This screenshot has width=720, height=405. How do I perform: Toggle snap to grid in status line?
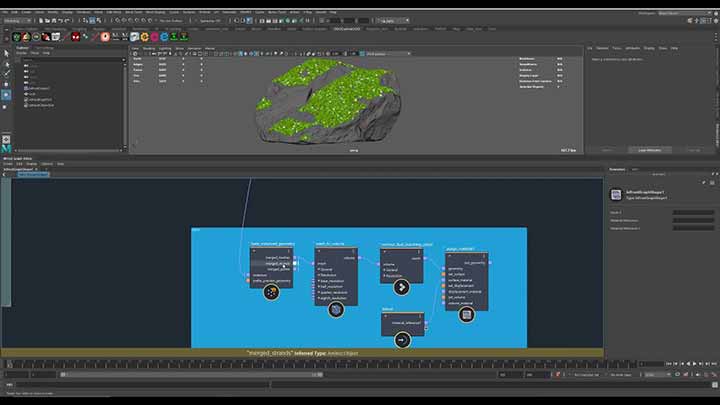click(118, 21)
